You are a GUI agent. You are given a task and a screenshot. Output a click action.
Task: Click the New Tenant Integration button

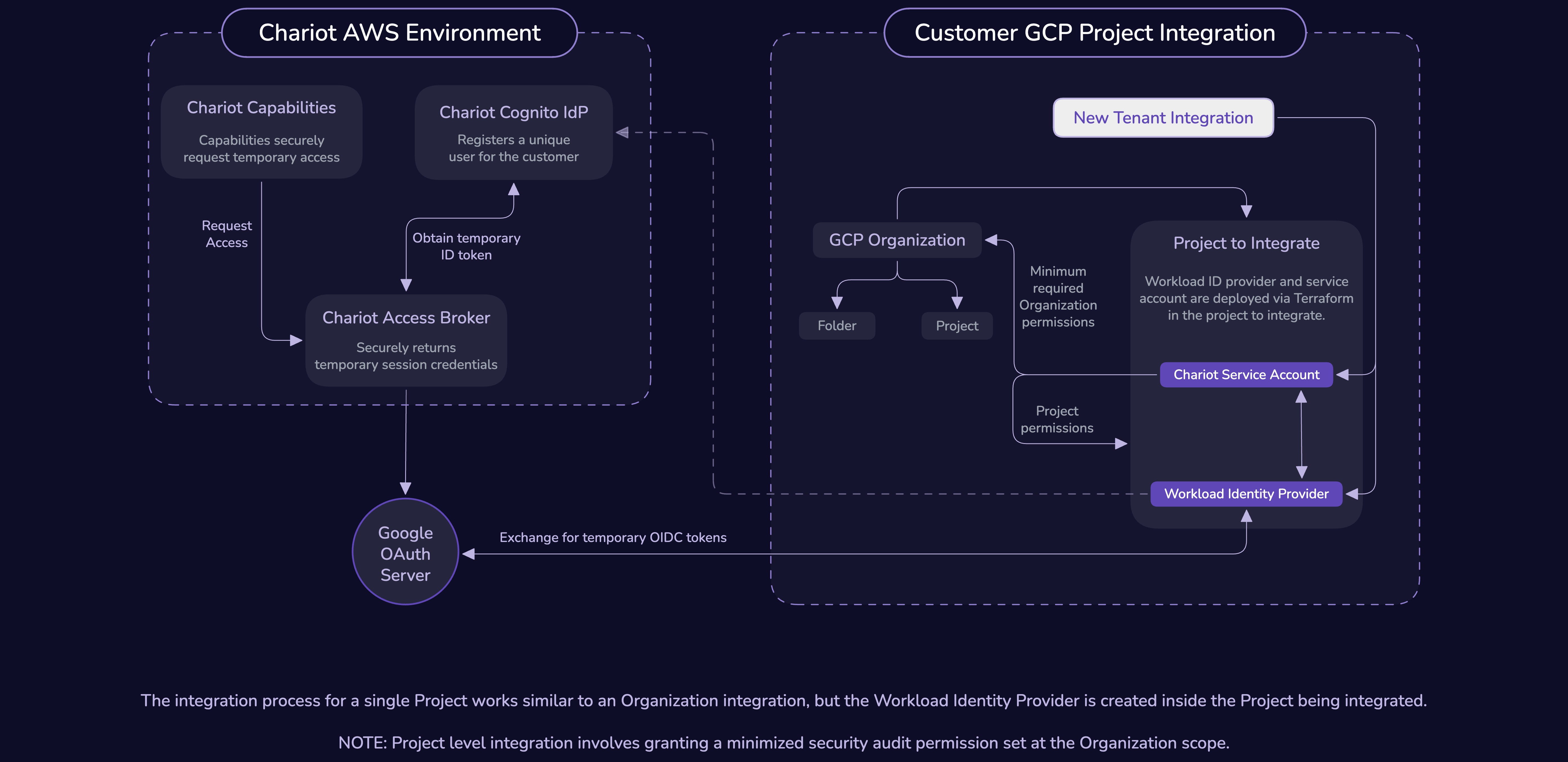[1163, 117]
